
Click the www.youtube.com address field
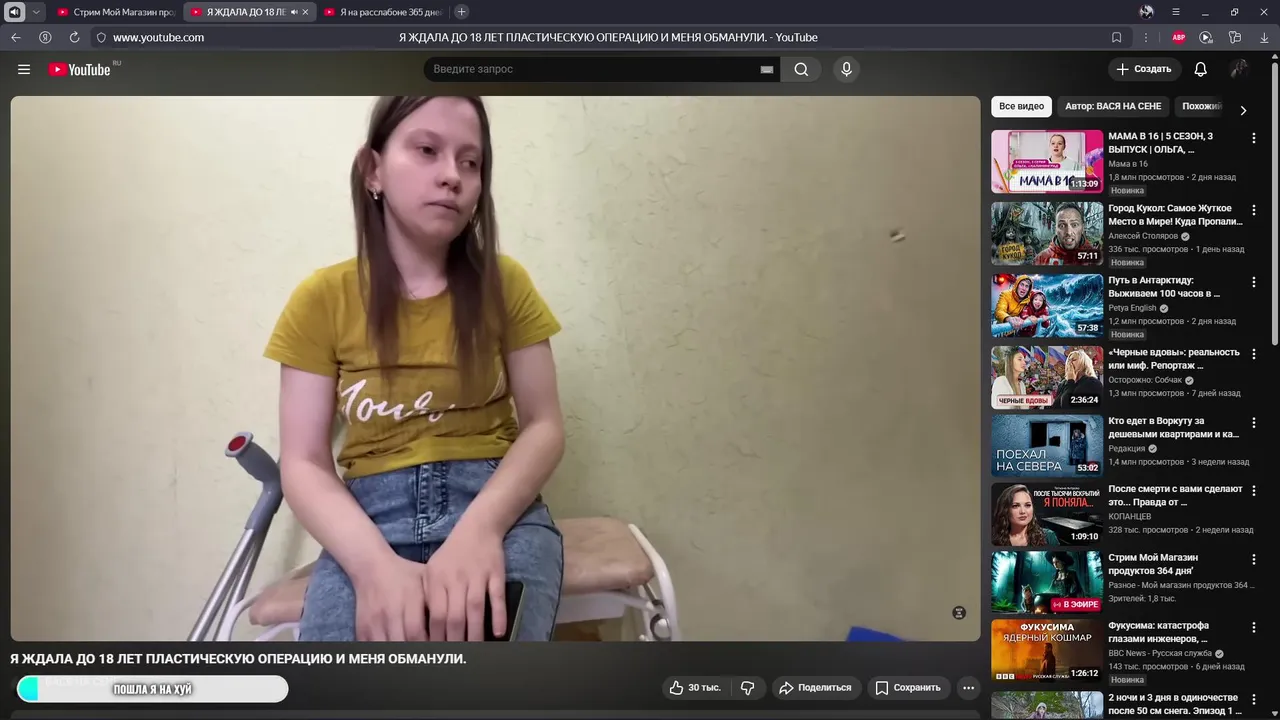(x=158, y=37)
